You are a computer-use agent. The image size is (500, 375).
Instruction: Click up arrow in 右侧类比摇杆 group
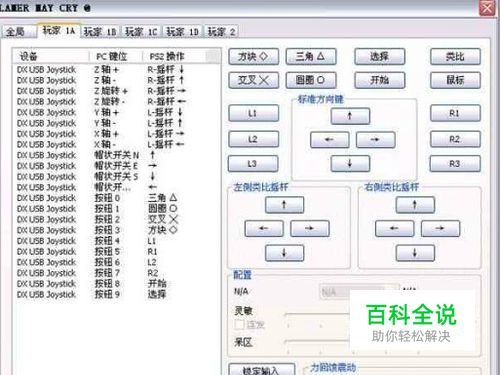[415, 205]
